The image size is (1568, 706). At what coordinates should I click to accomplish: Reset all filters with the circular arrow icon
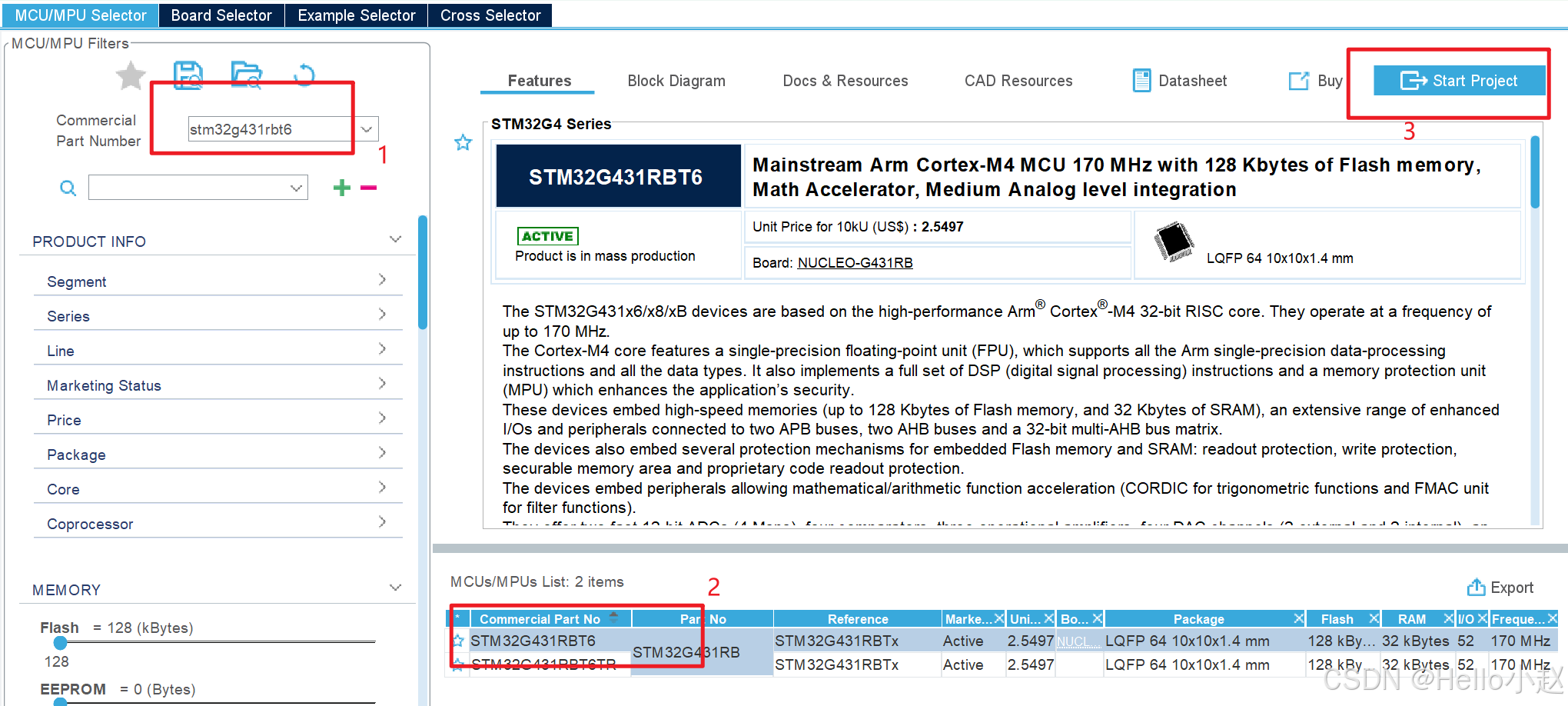click(304, 75)
